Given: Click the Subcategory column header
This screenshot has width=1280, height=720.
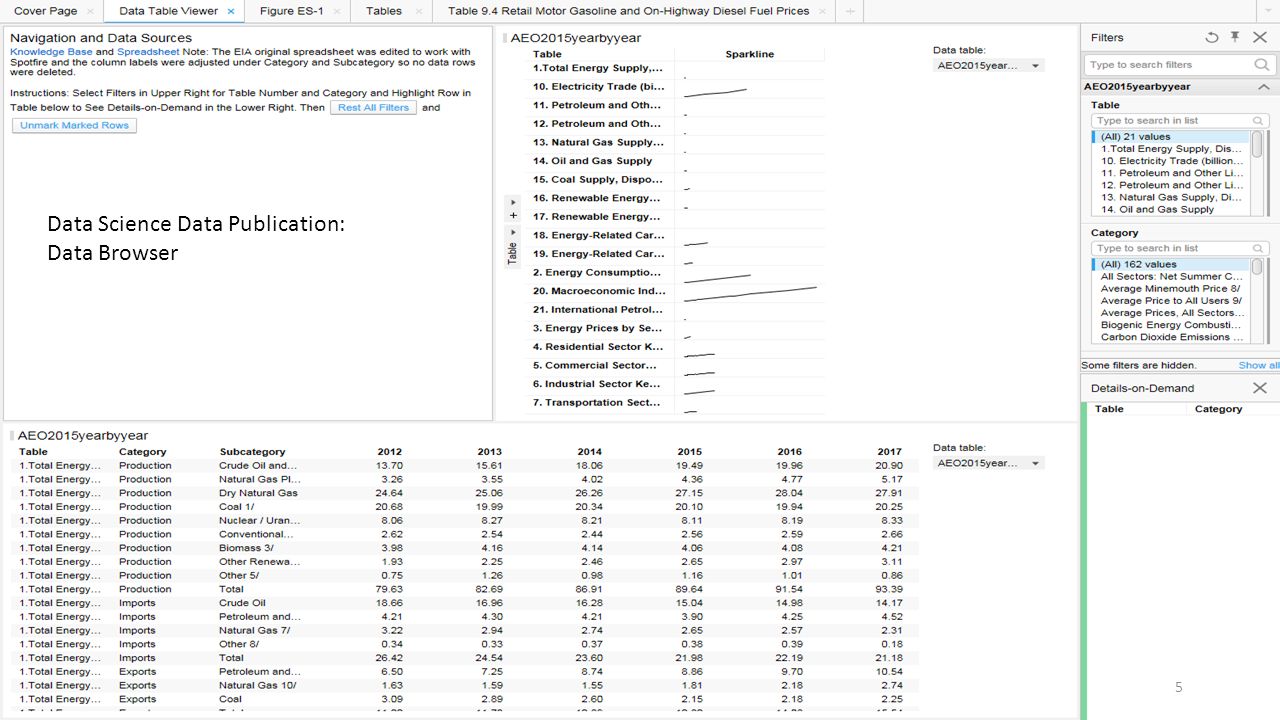Looking at the screenshot, I should pos(252,452).
